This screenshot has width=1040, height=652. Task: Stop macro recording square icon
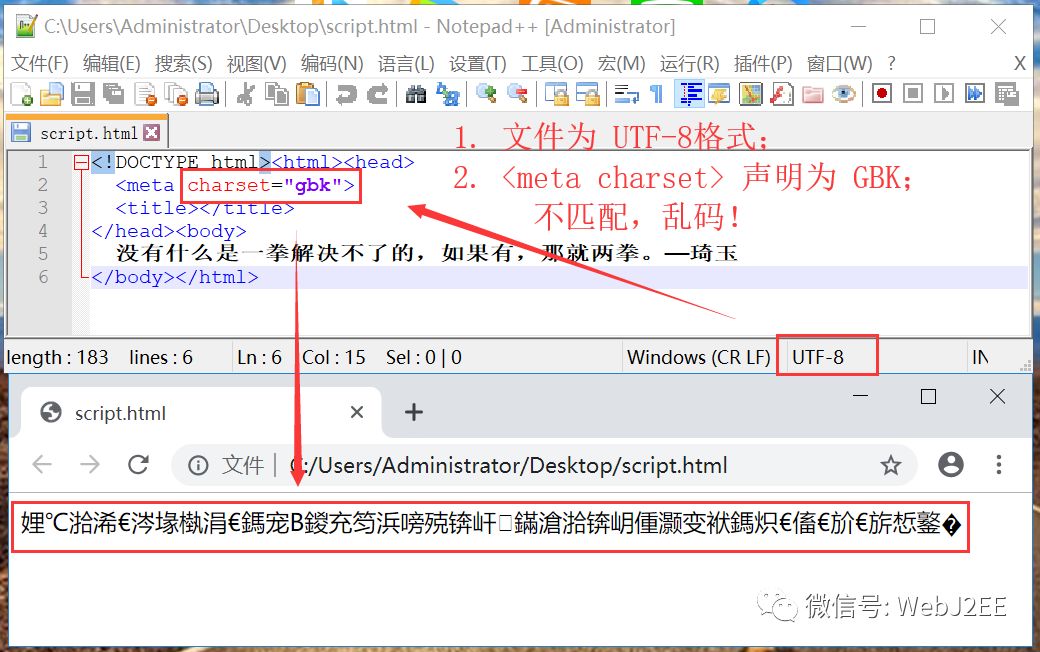913,94
